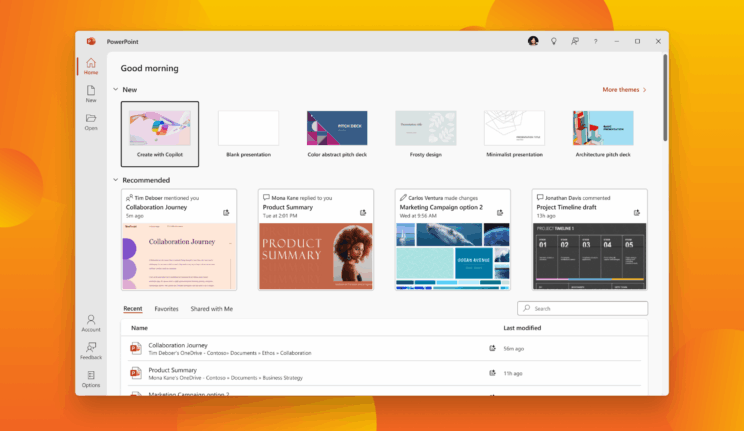Click 'Mona Kane replied to you' notice
This screenshot has width=744, height=431.
pos(298,197)
